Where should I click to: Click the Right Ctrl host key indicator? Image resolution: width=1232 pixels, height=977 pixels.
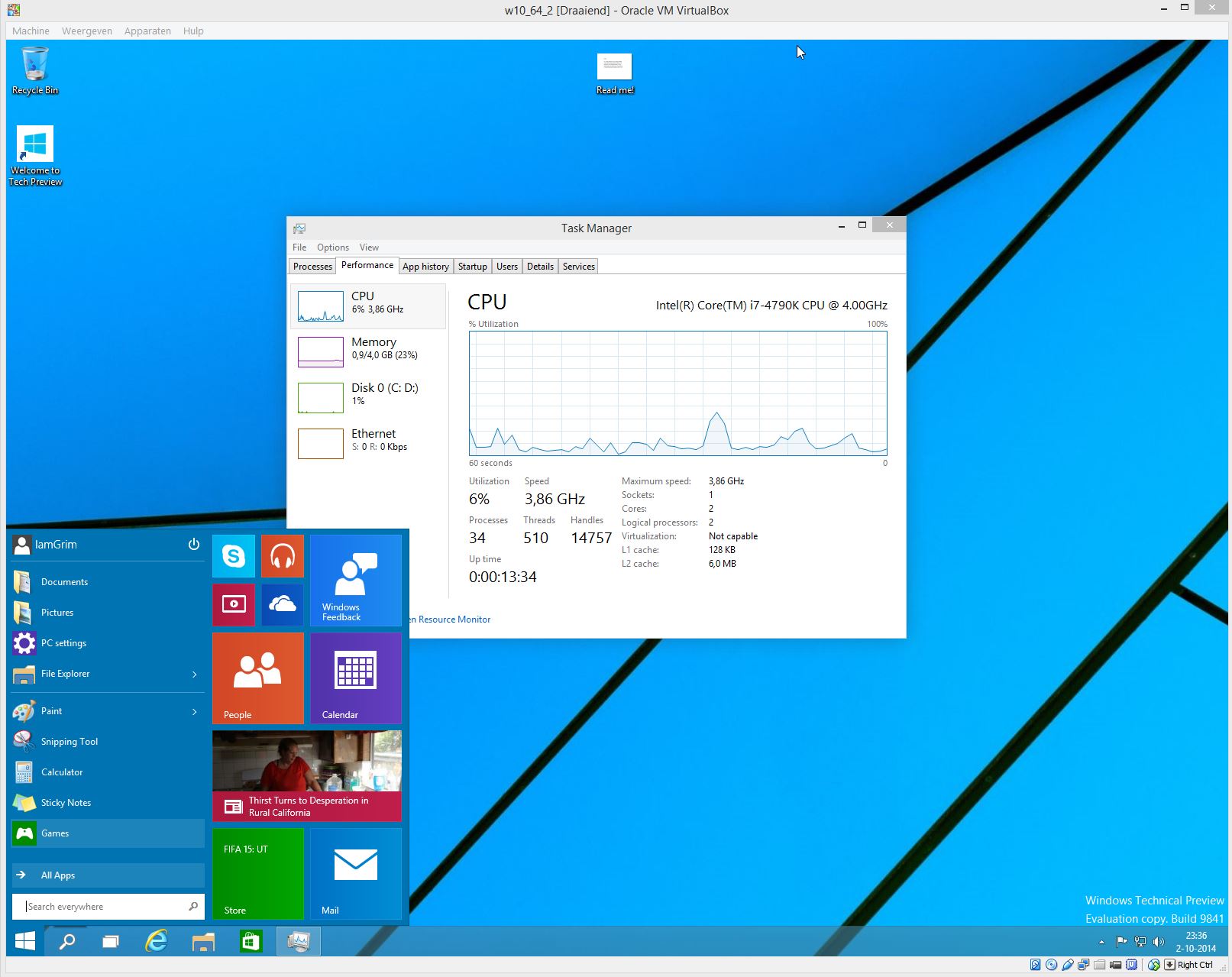pyautogui.click(x=1195, y=965)
